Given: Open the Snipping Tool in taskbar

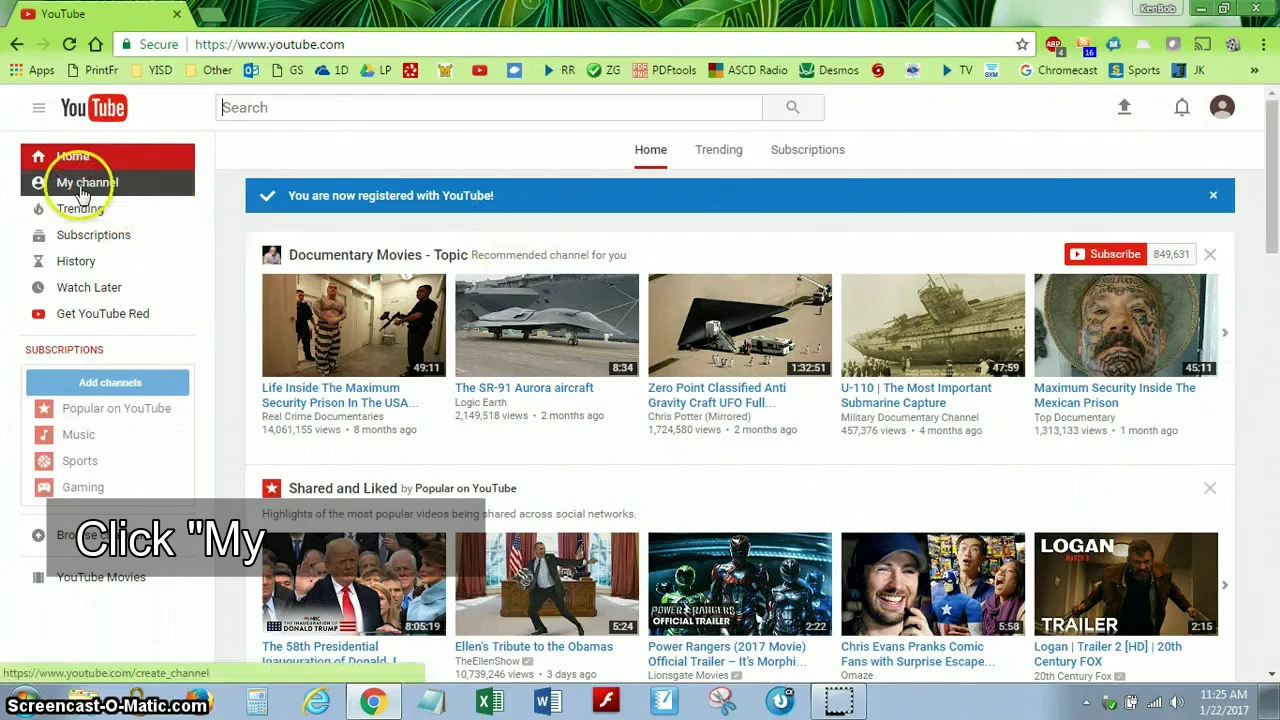Looking at the screenshot, I should pos(722,702).
